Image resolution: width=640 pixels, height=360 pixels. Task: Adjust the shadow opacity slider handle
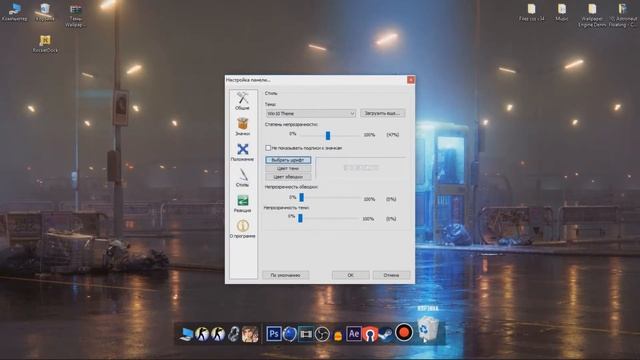(300, 218)
